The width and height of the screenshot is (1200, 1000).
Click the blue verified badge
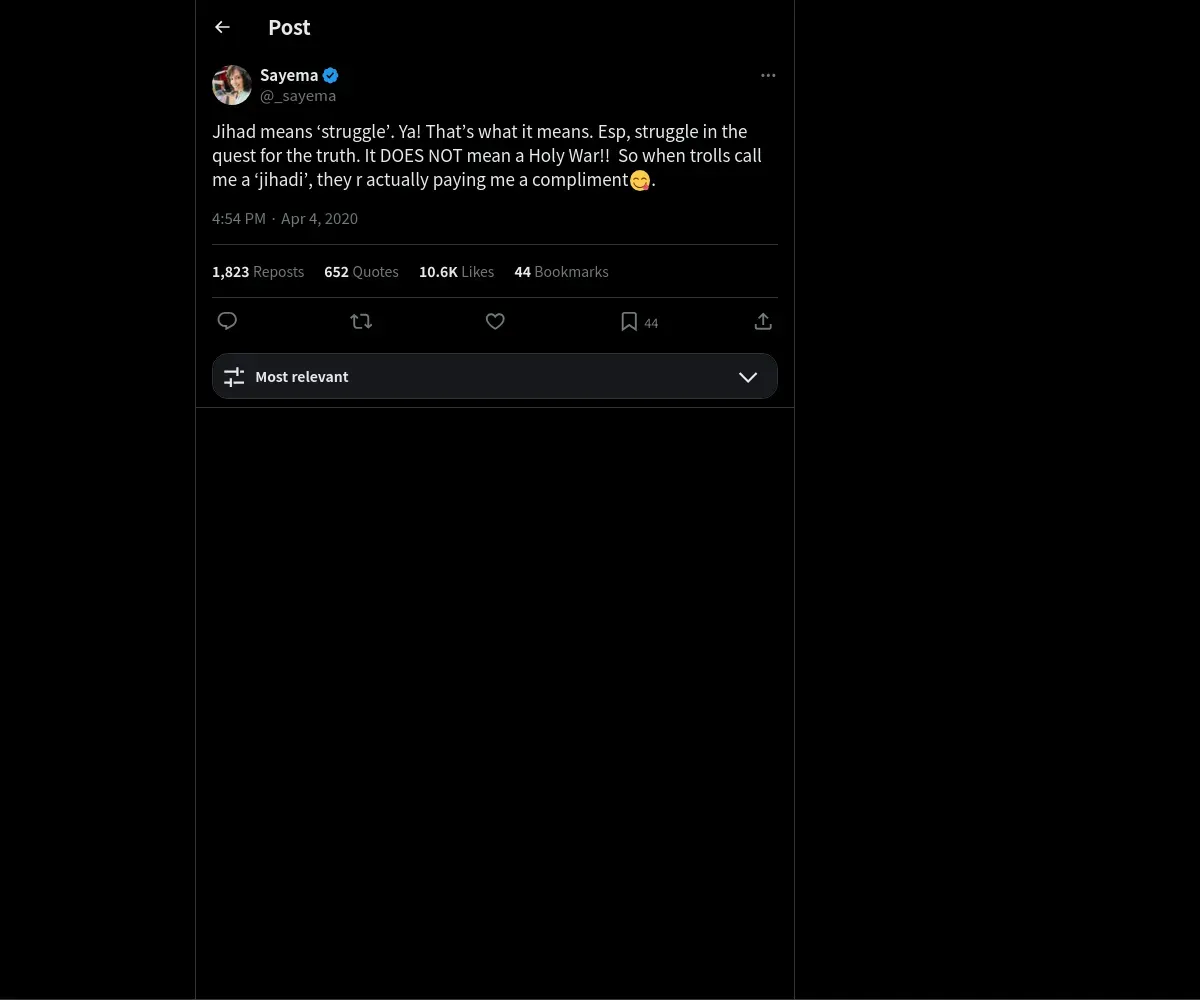(x=330, y=75)
